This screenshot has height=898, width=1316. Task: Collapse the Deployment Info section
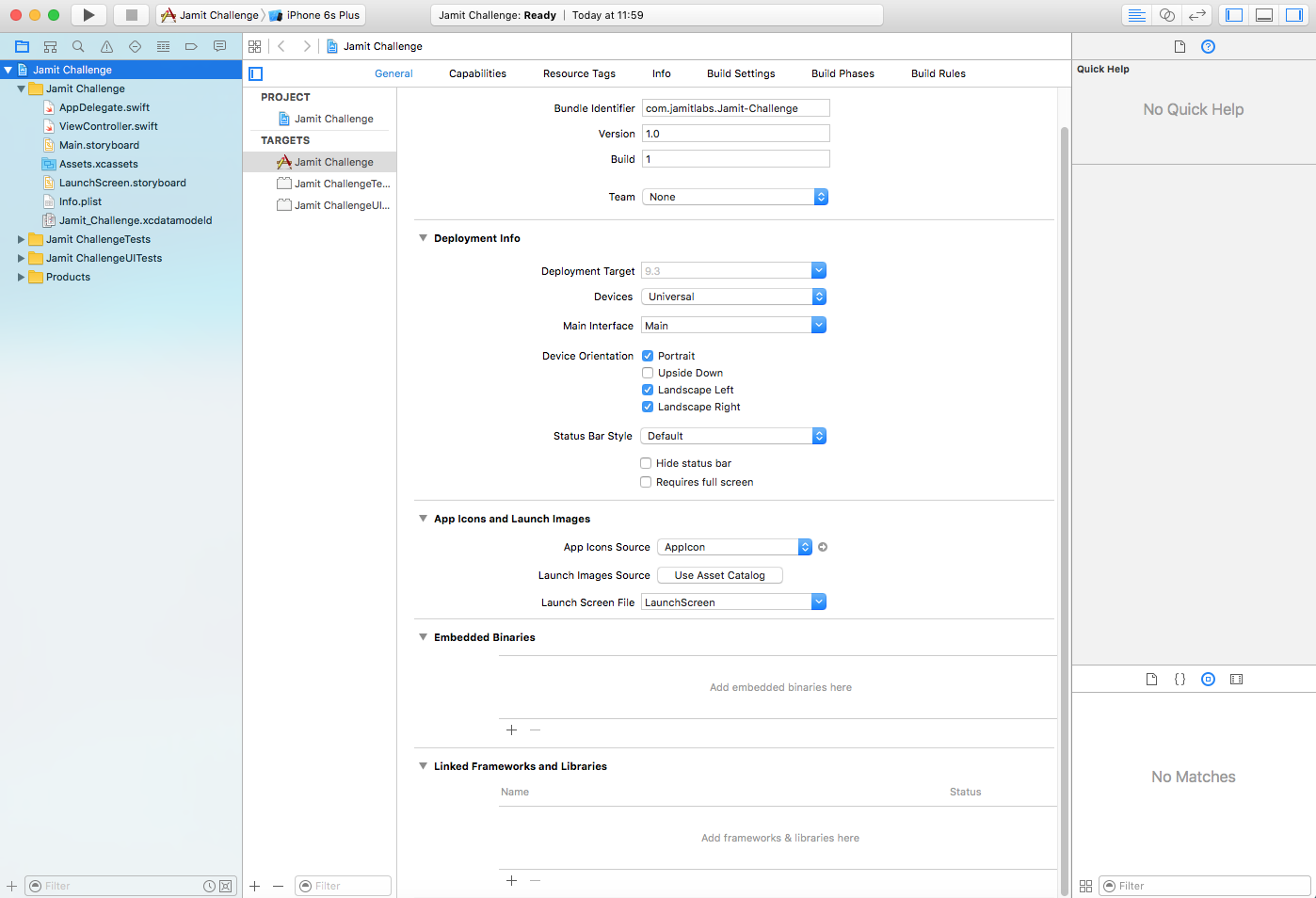423,238
